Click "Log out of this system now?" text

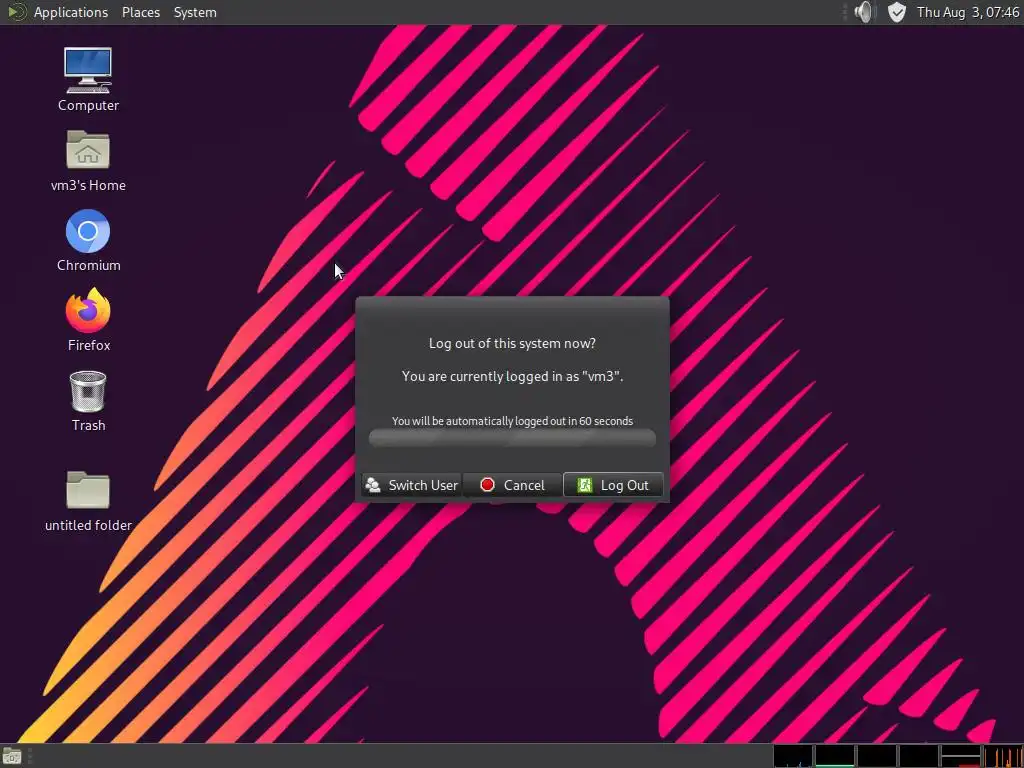coord(512,344)
